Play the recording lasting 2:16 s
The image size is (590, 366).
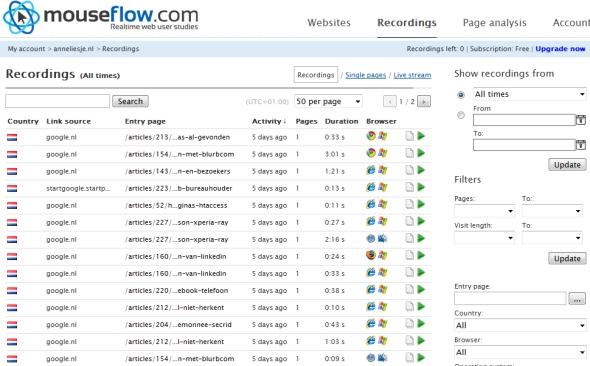pyautogui.click(x=421, y=238)
